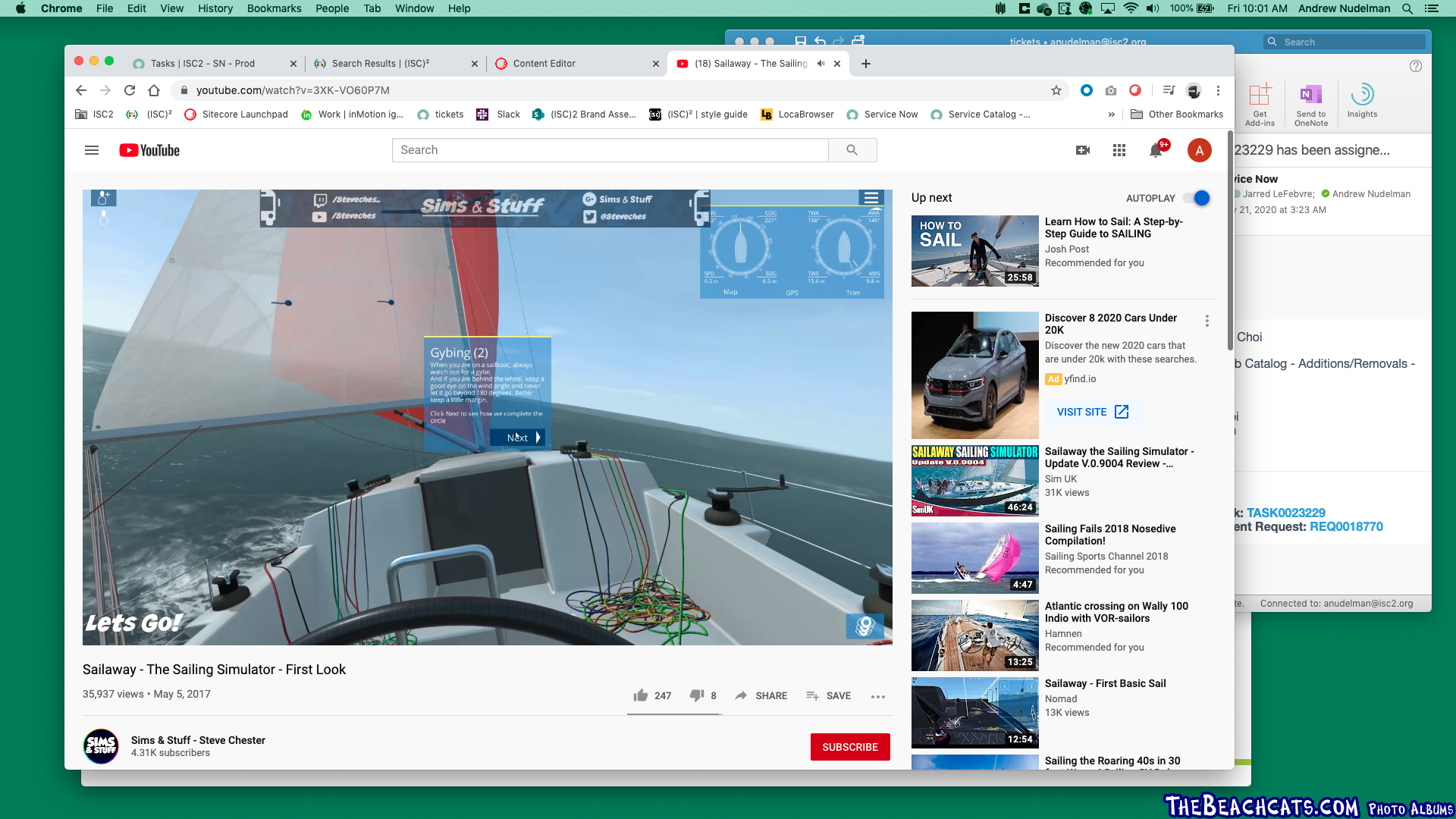Click the YouTube apps grid icon
Image resolution: width=1456 pixels, height=819 pixels.
[x=1119, y=150]
